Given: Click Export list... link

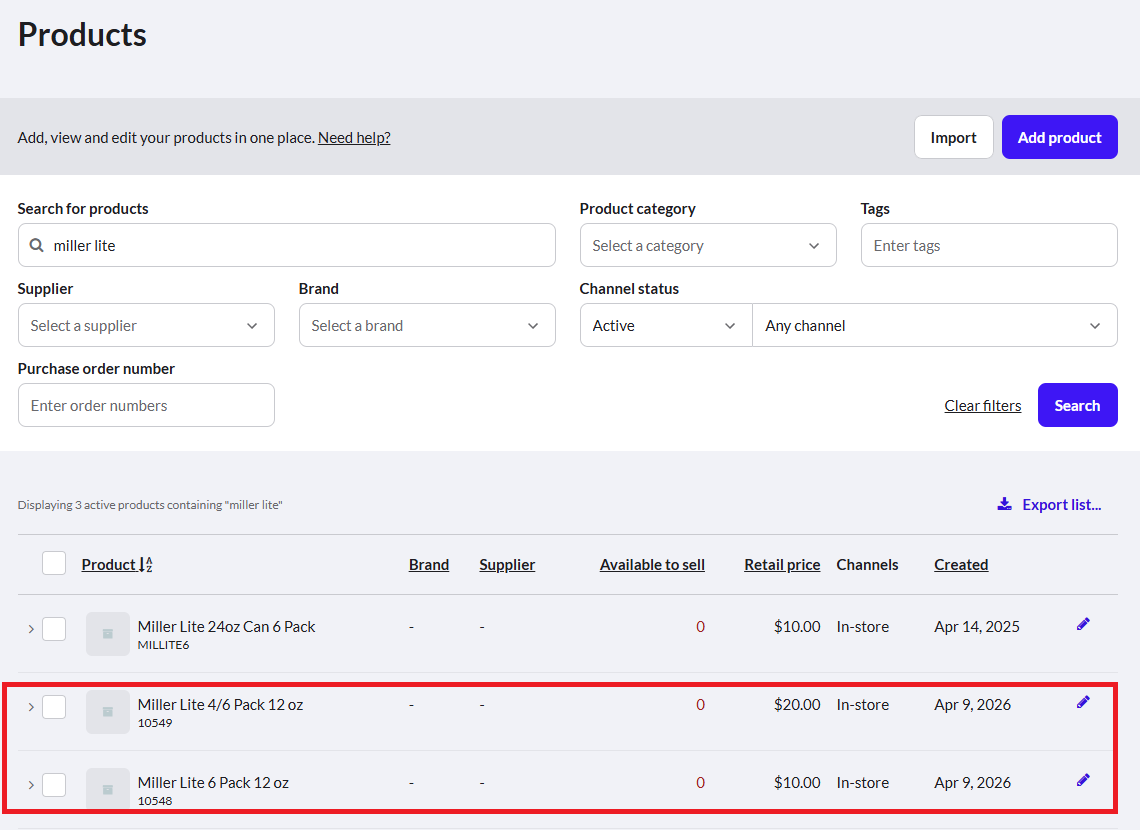Looking at the screenshot, I should 1061,504.
